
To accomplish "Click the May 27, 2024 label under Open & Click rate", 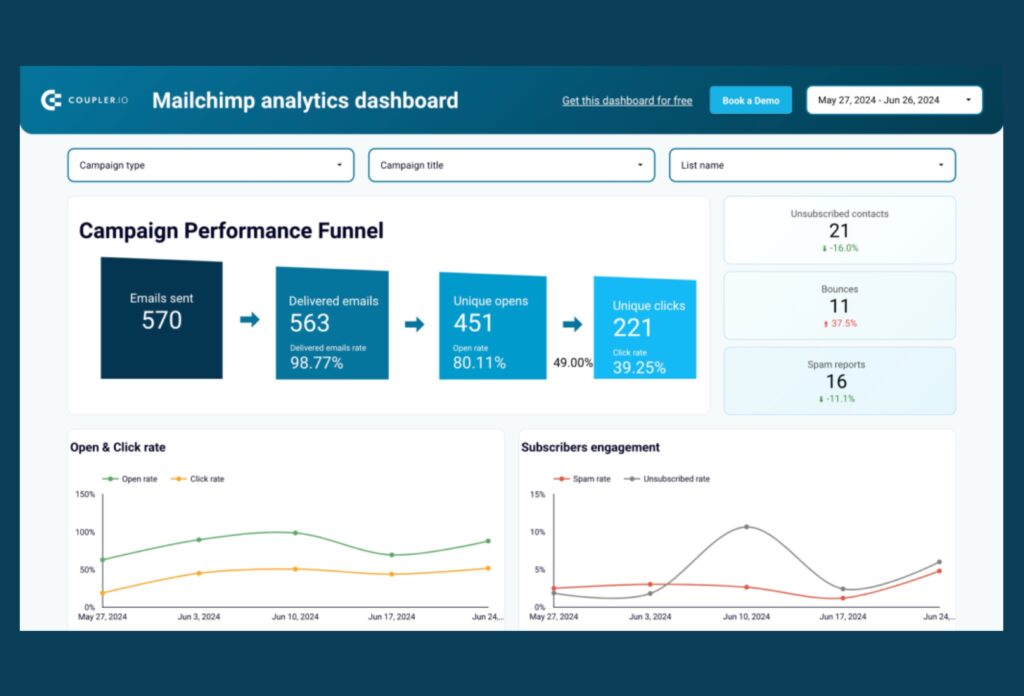I will [x=103, y=616].
